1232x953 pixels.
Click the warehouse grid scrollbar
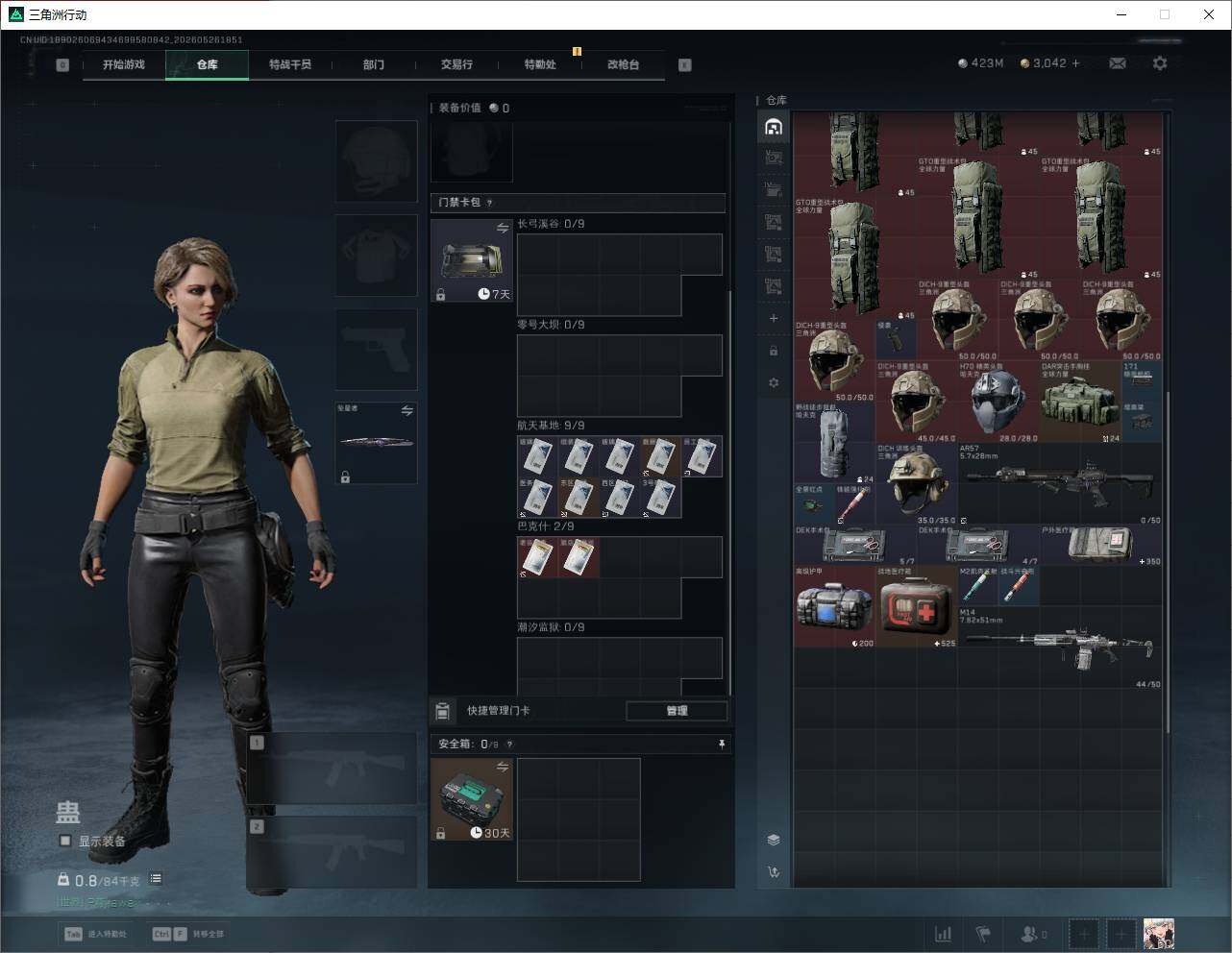coord(1168,562)
